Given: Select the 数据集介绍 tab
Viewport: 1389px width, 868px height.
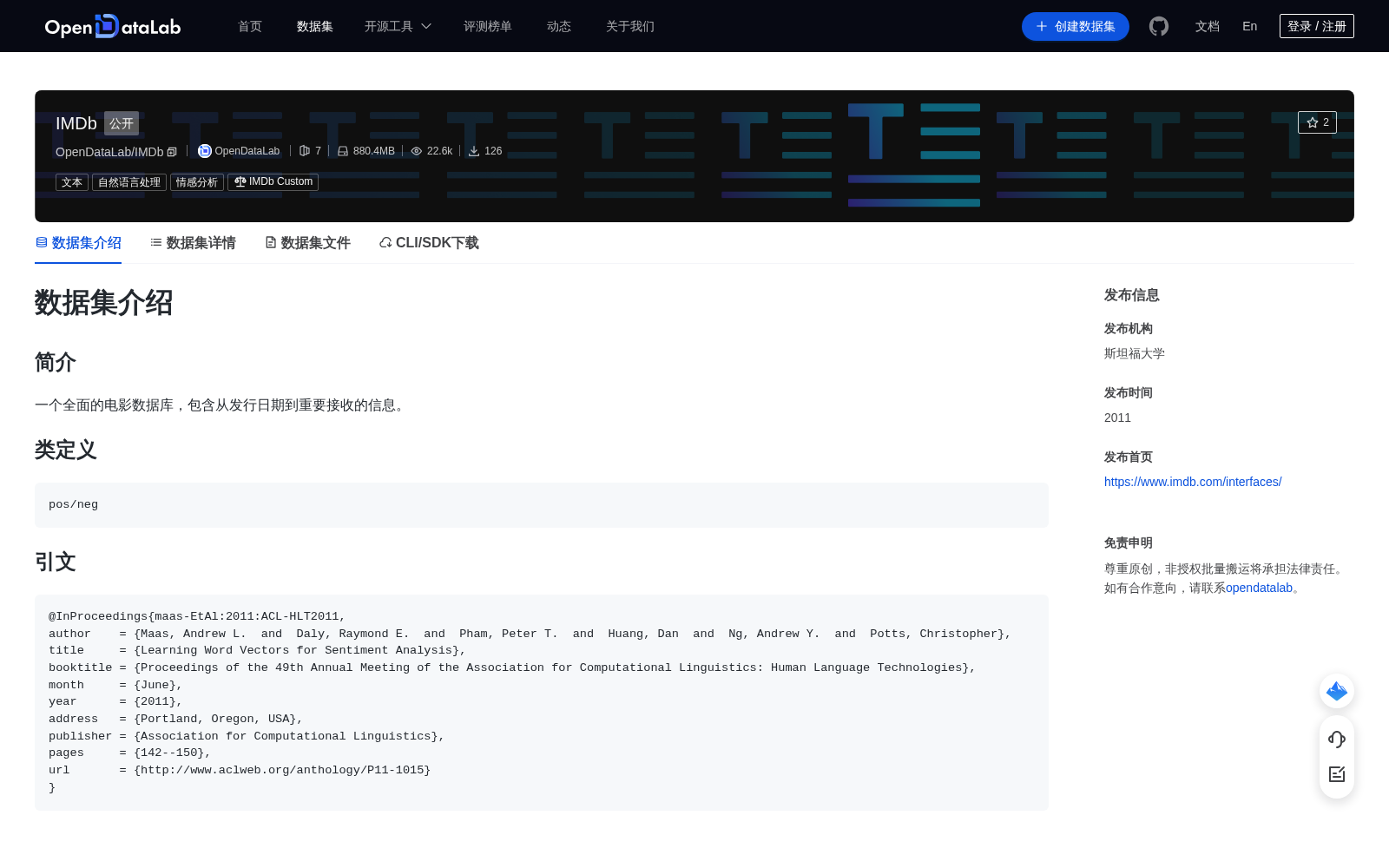Looking at the screenshot, I should [x=78, y=243].
